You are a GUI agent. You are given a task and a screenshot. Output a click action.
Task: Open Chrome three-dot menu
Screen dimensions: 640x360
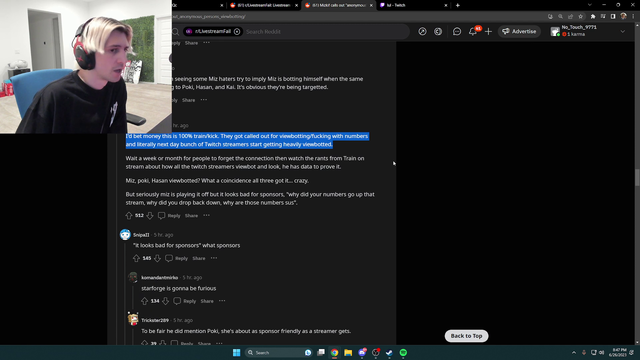633,16
